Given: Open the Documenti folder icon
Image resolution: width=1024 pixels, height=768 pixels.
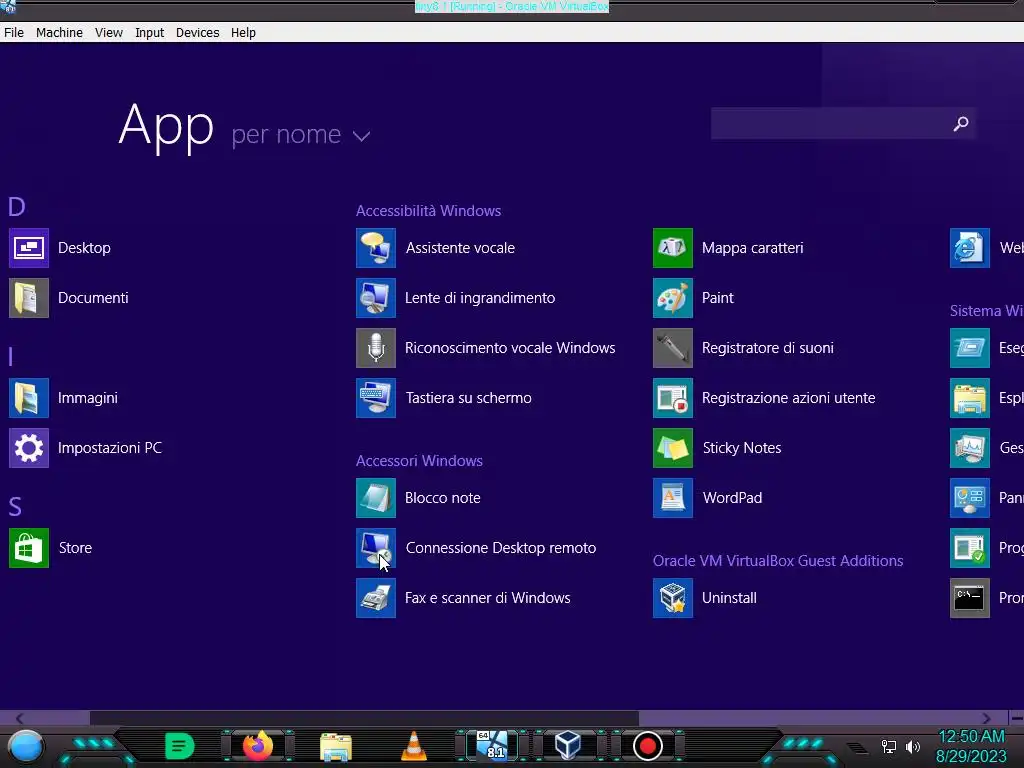Looking at the screenshot, I should 29,298.
